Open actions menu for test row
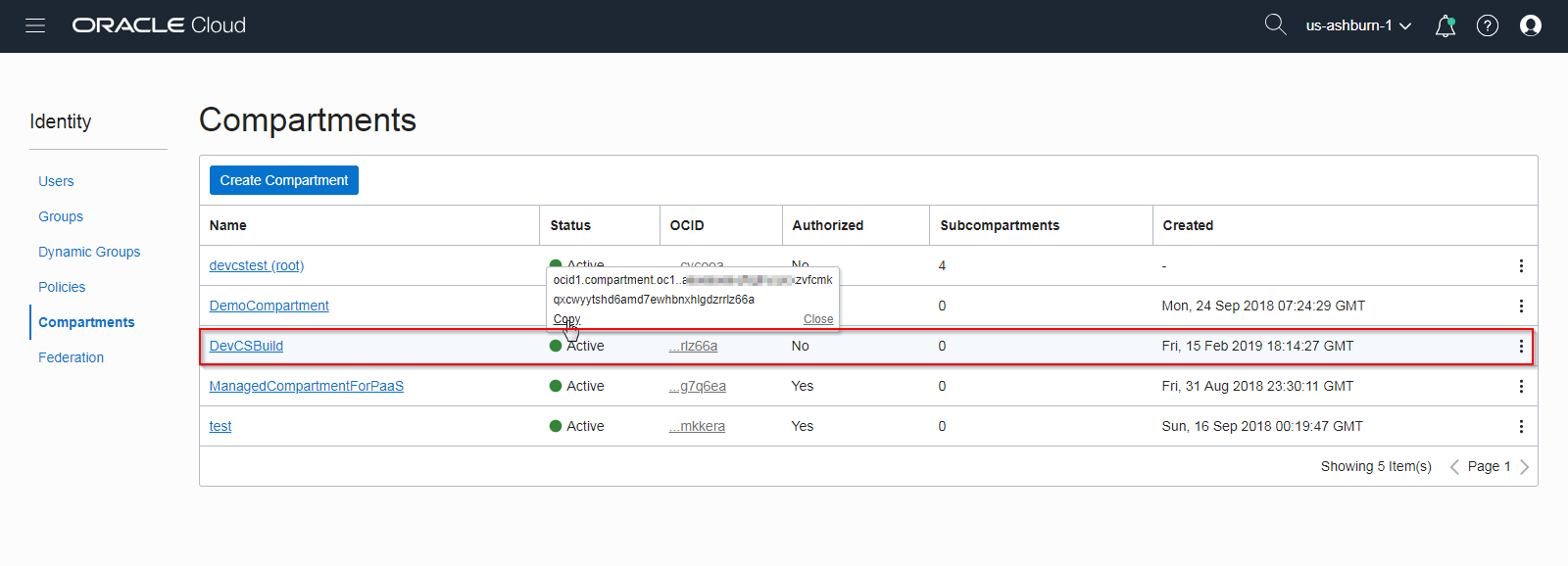 1521,426
